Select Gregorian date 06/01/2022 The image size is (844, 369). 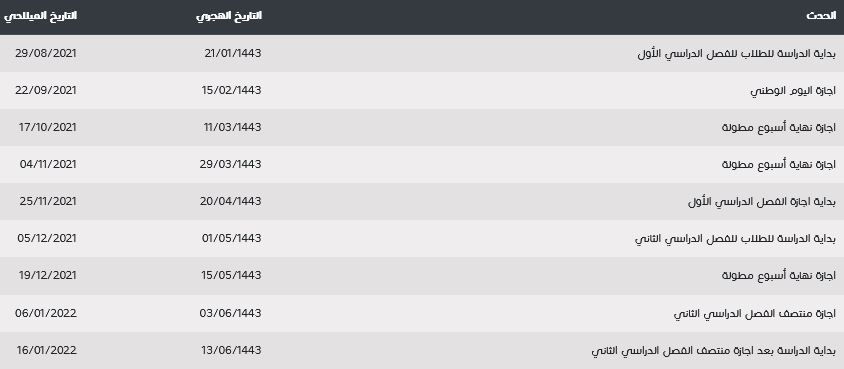[46, 313]
